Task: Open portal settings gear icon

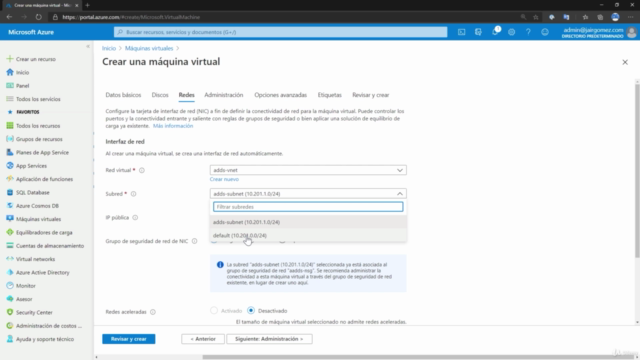Action: [511, 32]
